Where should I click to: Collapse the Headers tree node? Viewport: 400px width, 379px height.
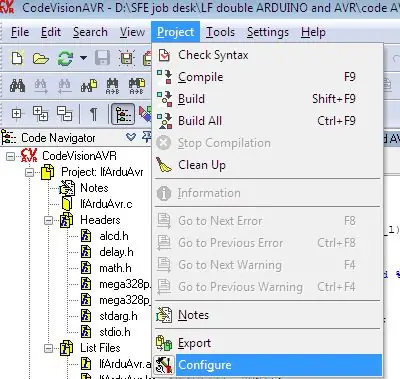[49, 220]
